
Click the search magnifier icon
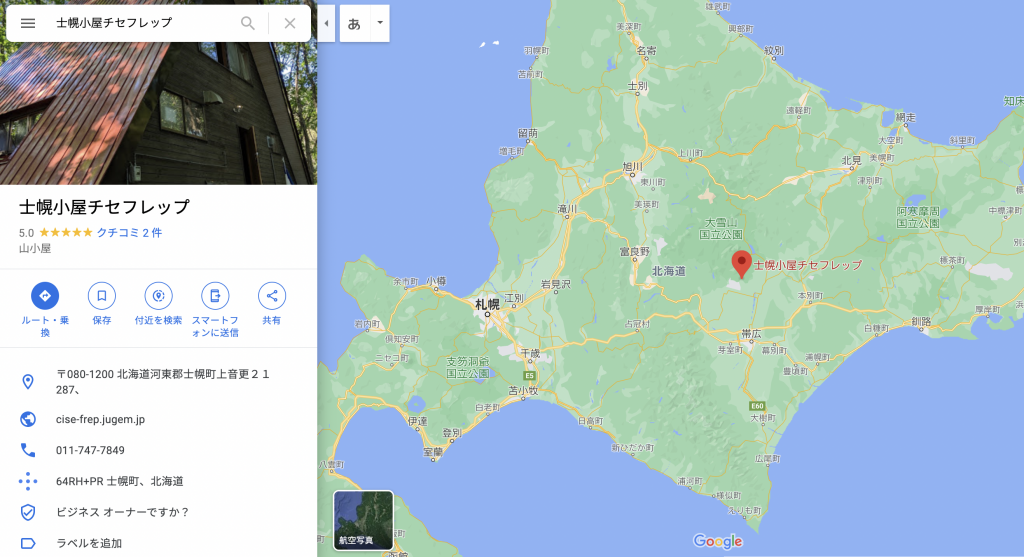248,23
